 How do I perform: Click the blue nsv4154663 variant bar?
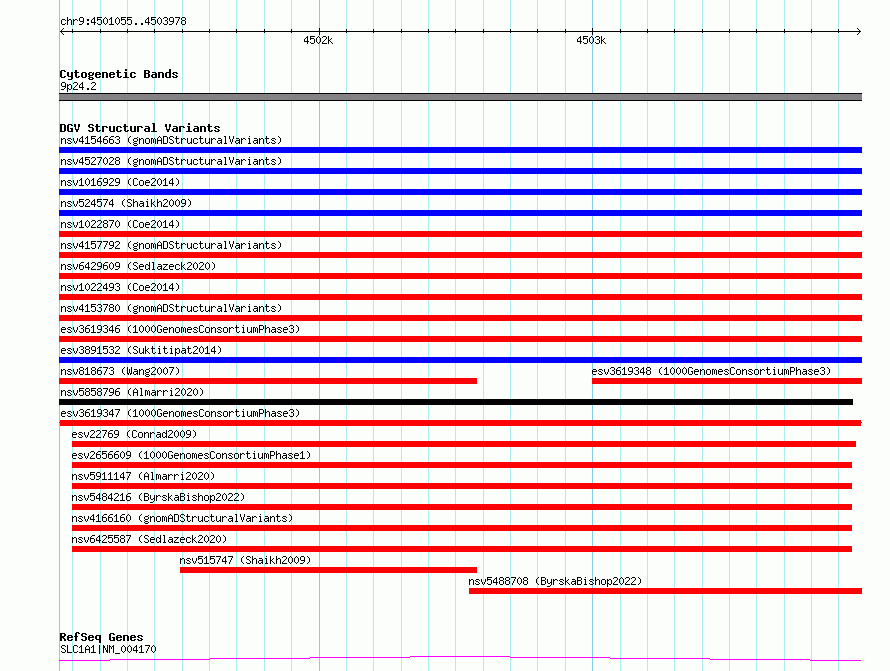[x=460, y=150]
